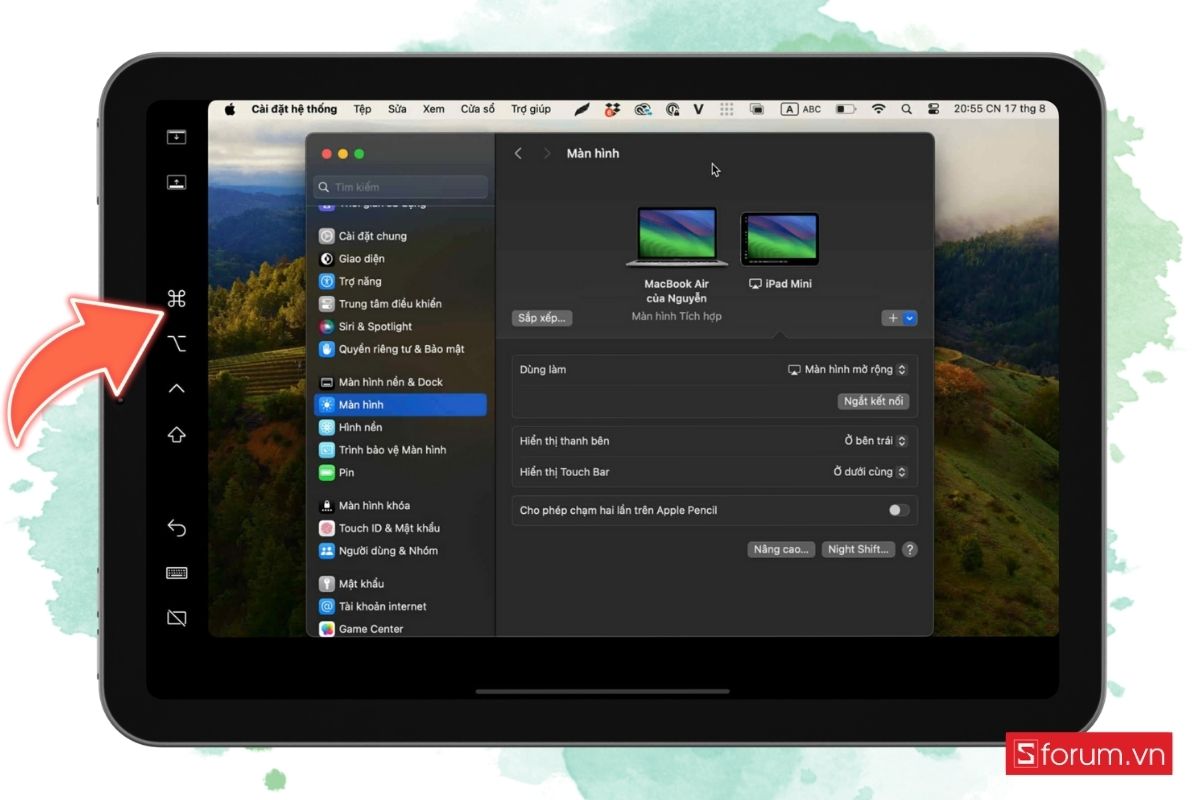Viewport: 1200px width, 800px height.
Task: Select the MacBook Air display thumbnail
Action: [677, 237]
